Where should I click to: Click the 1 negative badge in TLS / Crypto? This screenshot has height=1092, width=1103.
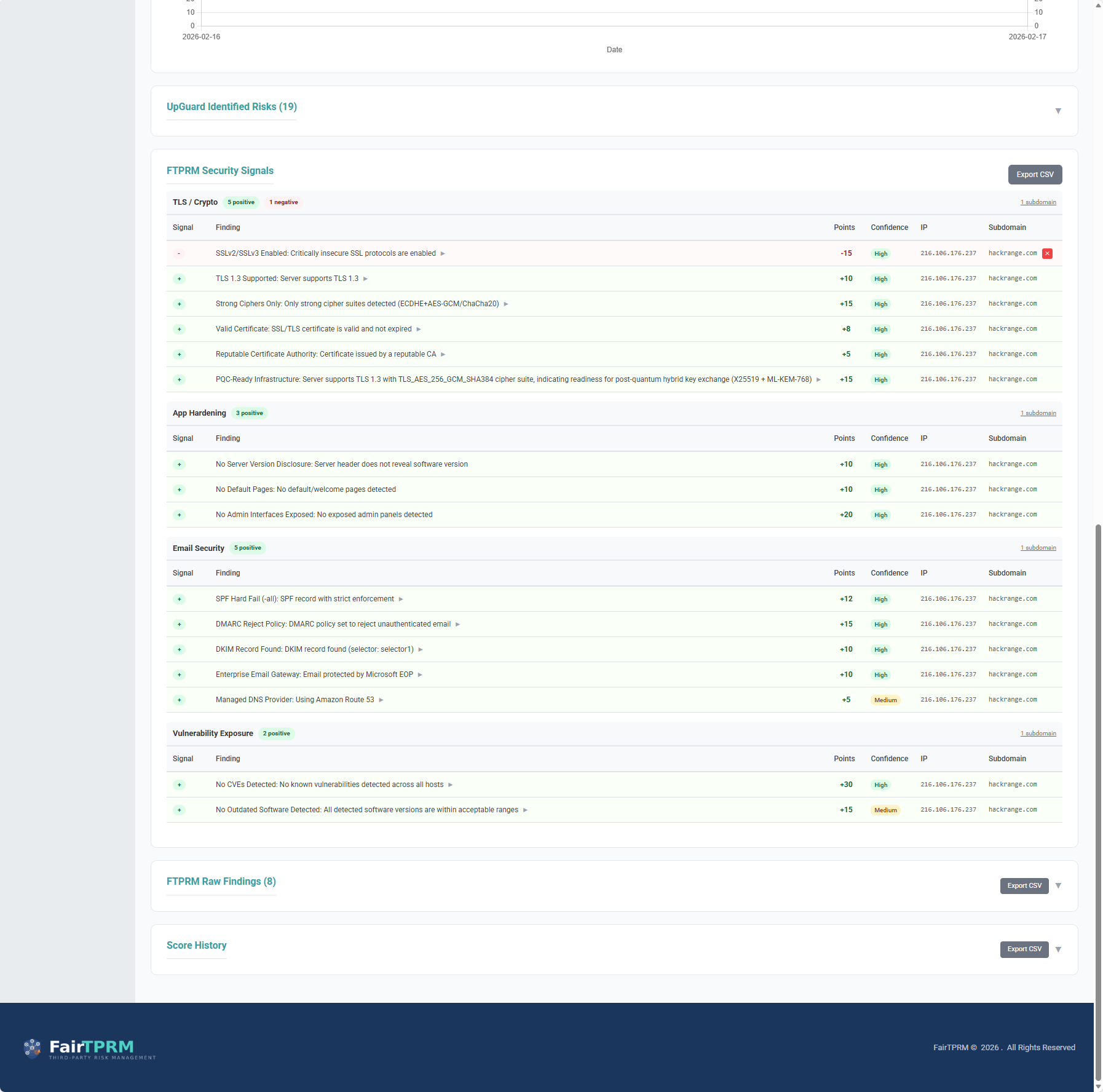283,202
